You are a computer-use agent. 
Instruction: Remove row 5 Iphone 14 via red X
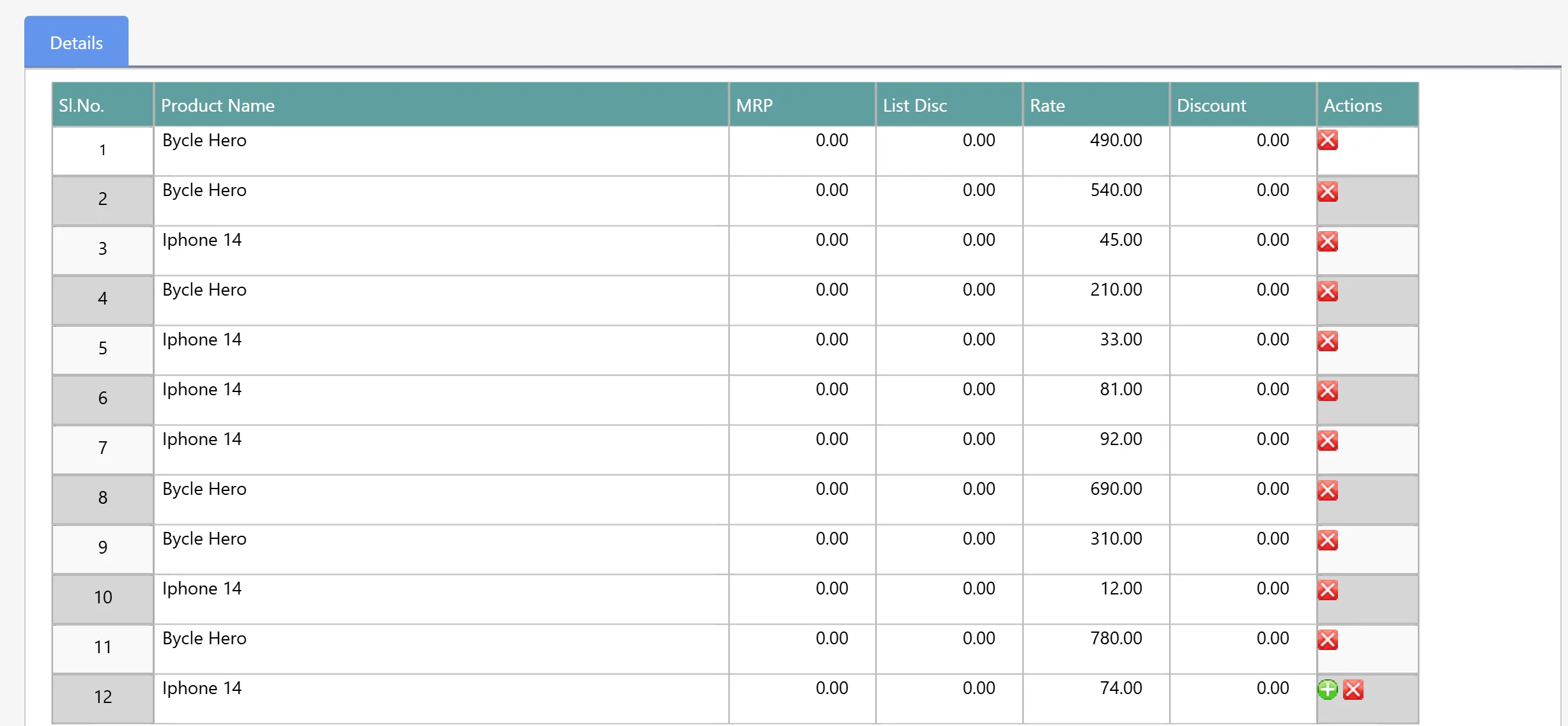pos(1328,340)
